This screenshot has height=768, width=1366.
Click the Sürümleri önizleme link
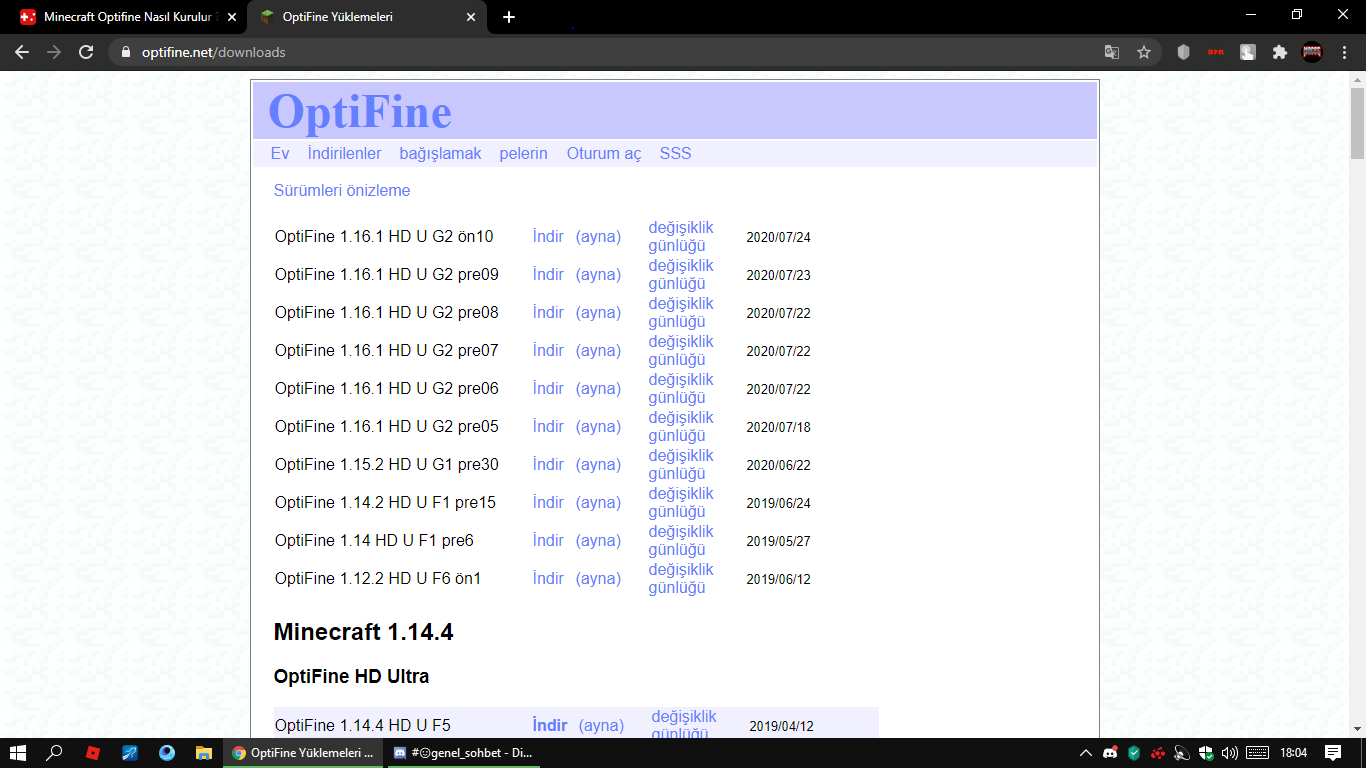(x=342, y=190)
